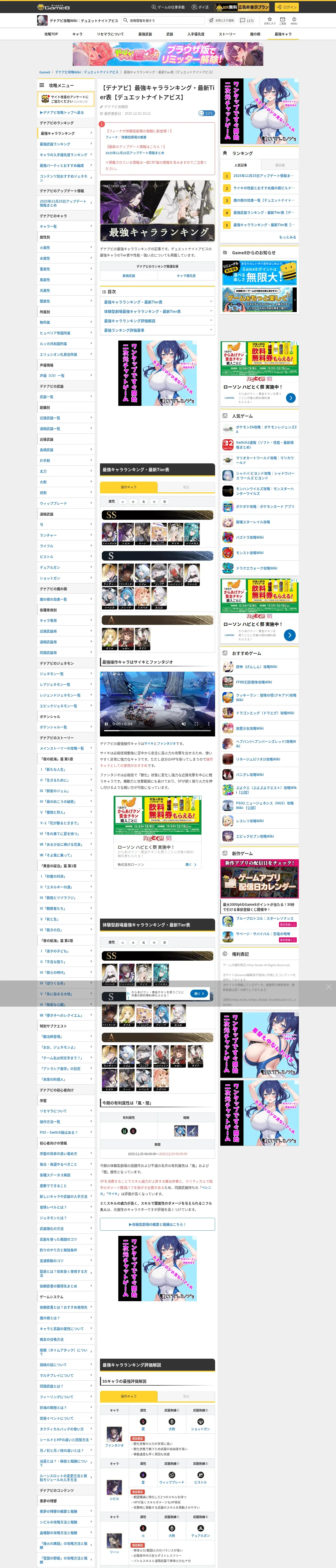Follow the Game8 breadcrumb link

tap(44, 72)
